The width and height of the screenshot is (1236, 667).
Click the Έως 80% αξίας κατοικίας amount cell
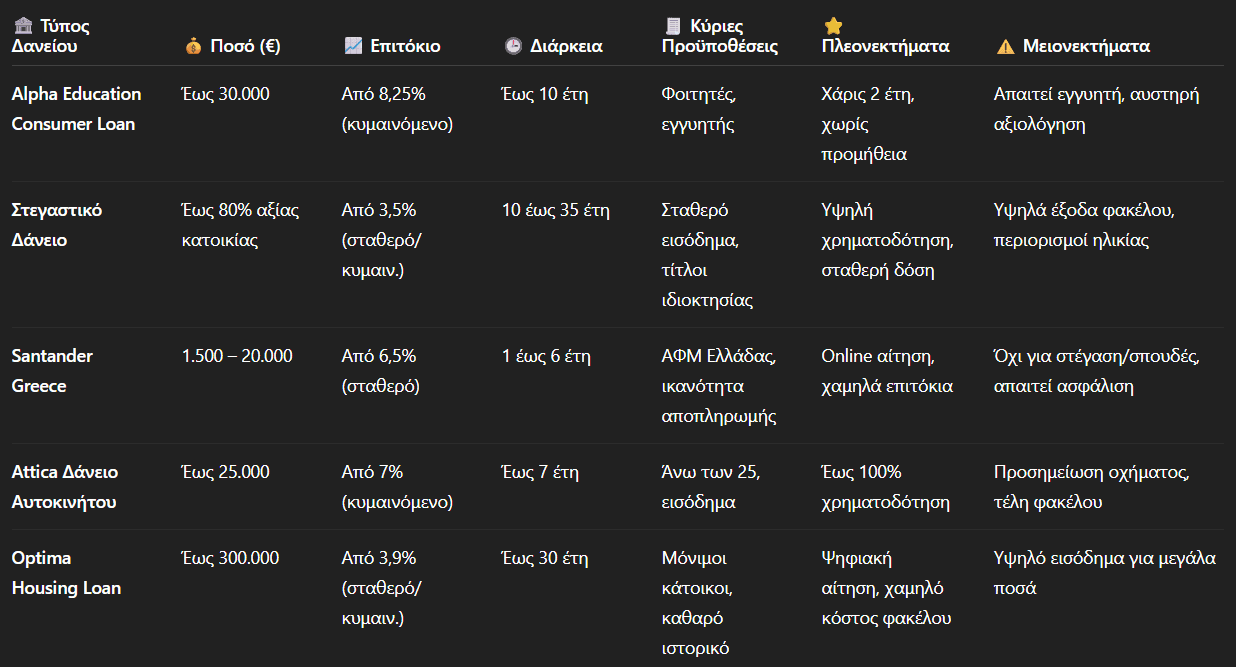[x=240, y=225]
